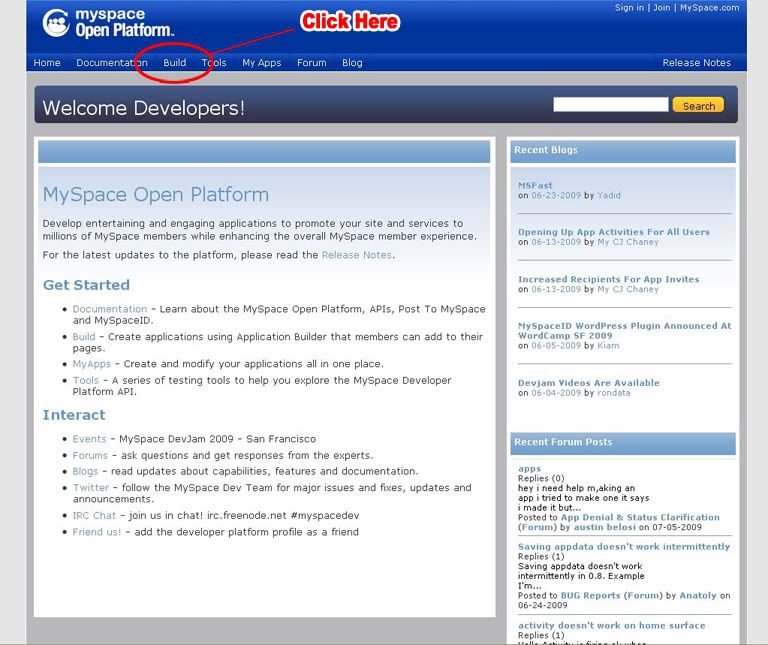Open the Blog nav item
768x645 pixels.
click(352, 63)
